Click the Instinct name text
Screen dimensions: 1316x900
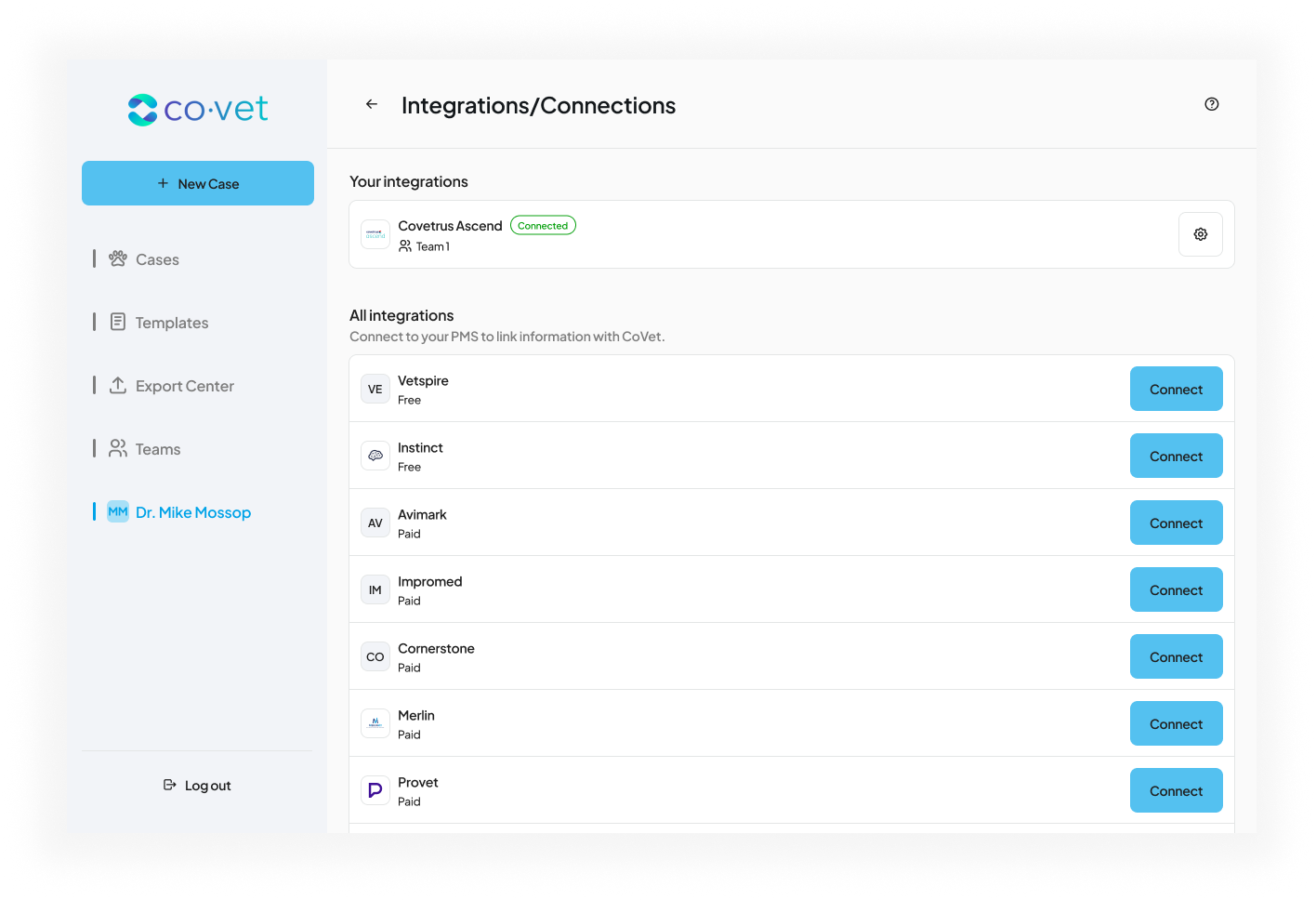coord(420,448)
